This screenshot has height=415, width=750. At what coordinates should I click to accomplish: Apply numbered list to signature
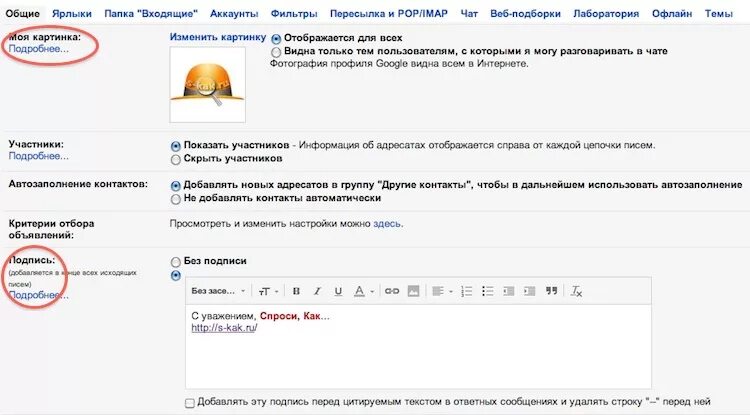pyautogui.click(x=466, y=291)
